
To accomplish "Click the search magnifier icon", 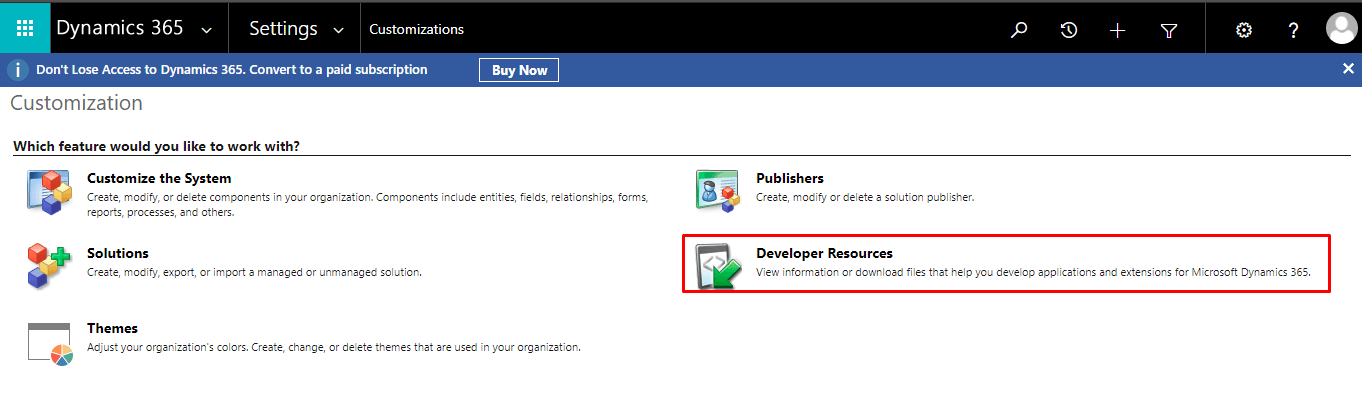I will (1019, 30).
